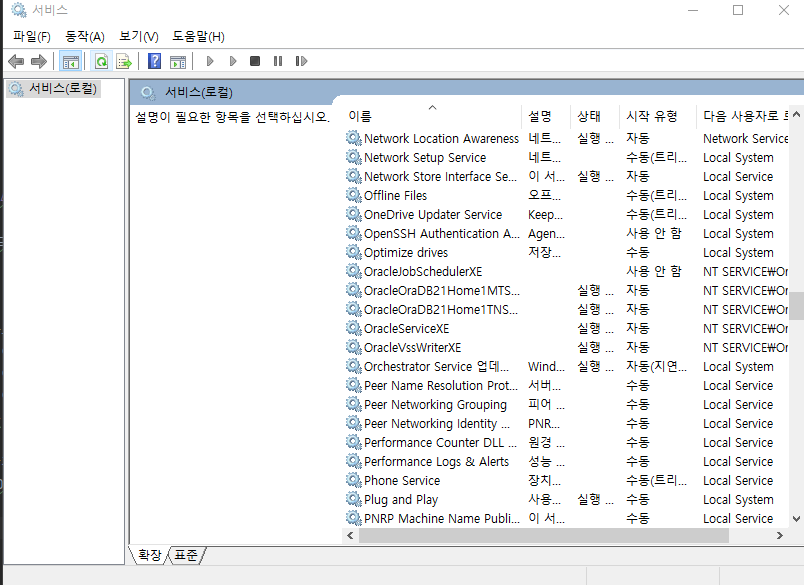The image size is (804, 585).
Task: Select the OracleOraDB21Home1TNS... service name
Action: click(441, 309)
